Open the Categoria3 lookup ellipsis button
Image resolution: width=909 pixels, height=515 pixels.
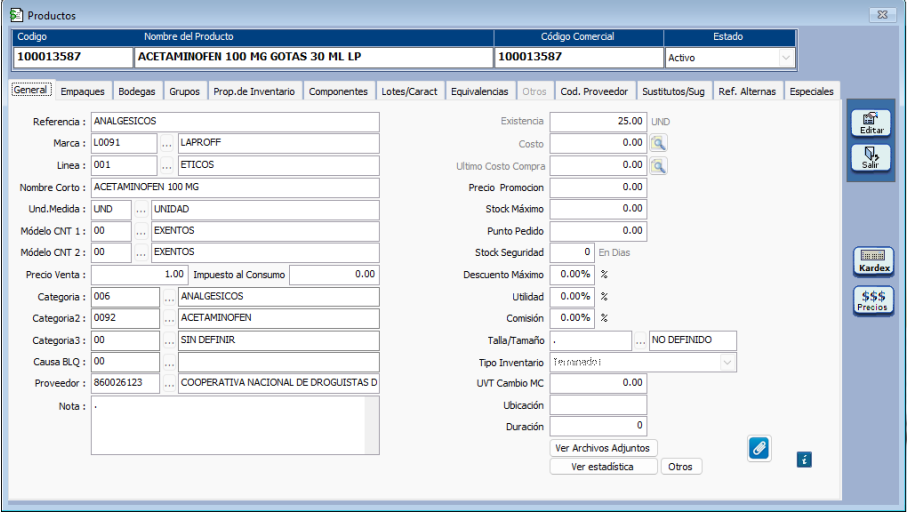pyautogui.click(x=169, y=340)
